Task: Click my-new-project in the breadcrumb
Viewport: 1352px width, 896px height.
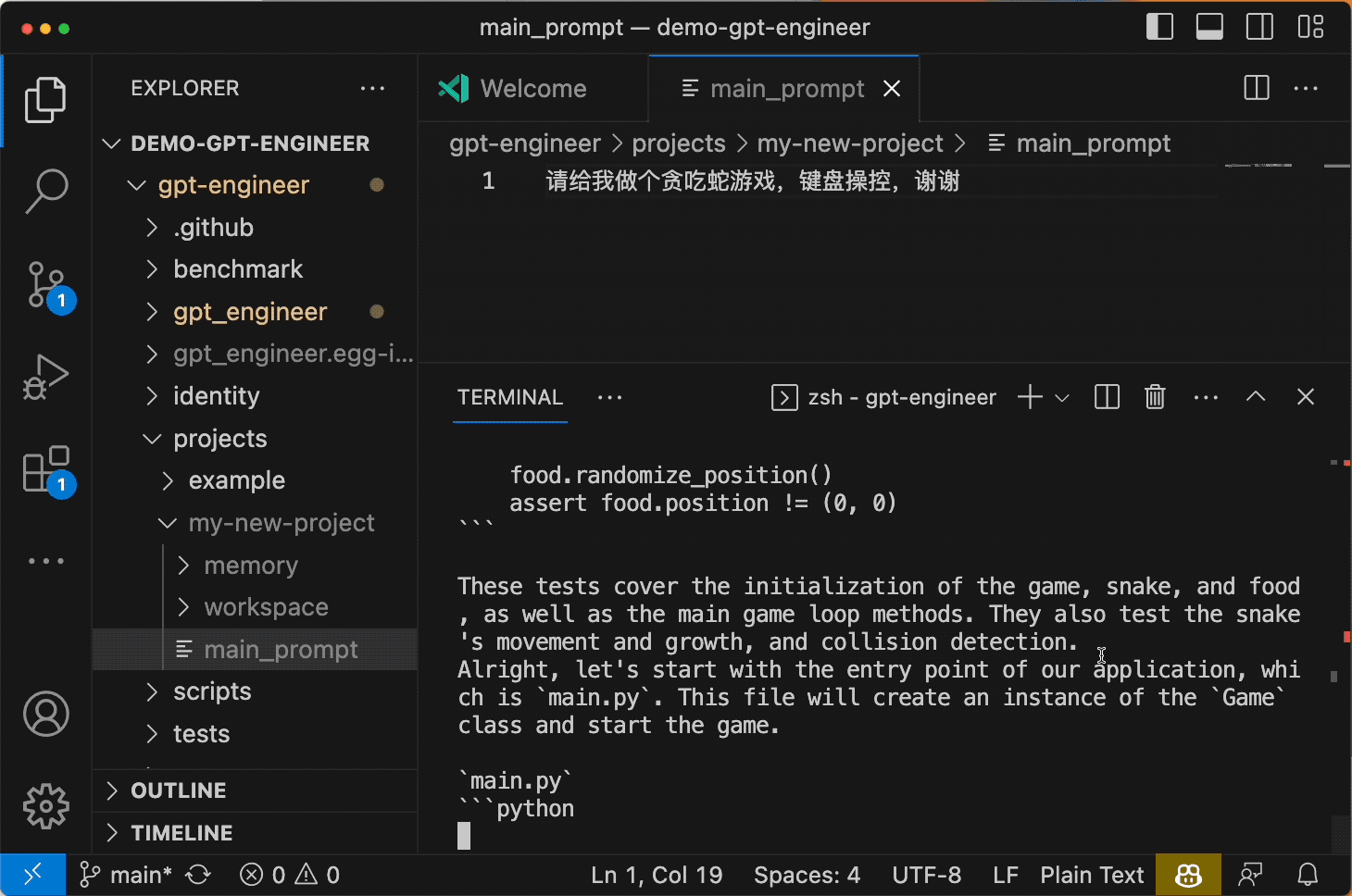Action: click(849, 143)
